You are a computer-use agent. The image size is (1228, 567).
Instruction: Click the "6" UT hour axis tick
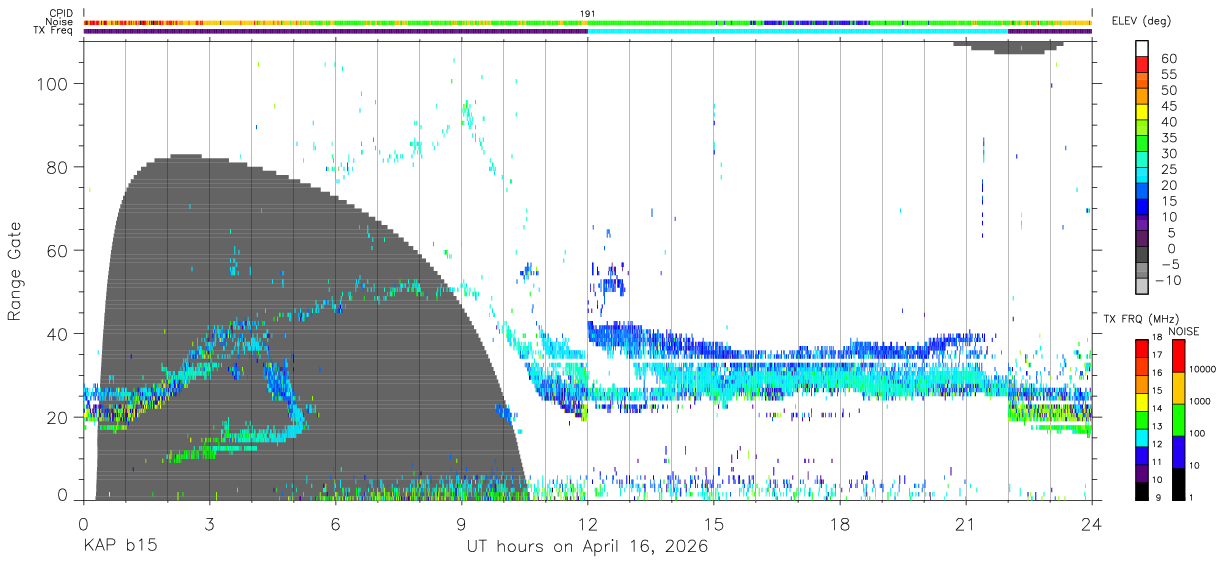335,523
